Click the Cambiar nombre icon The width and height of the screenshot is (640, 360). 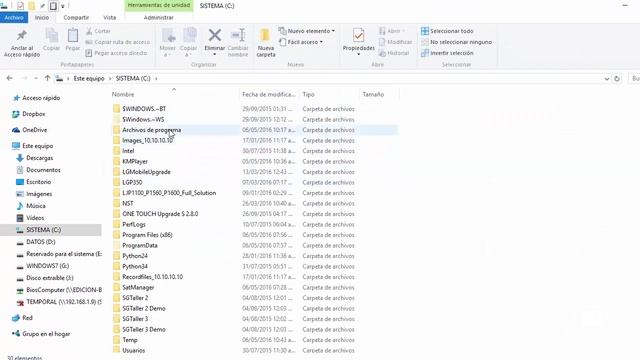click(238, 35)
